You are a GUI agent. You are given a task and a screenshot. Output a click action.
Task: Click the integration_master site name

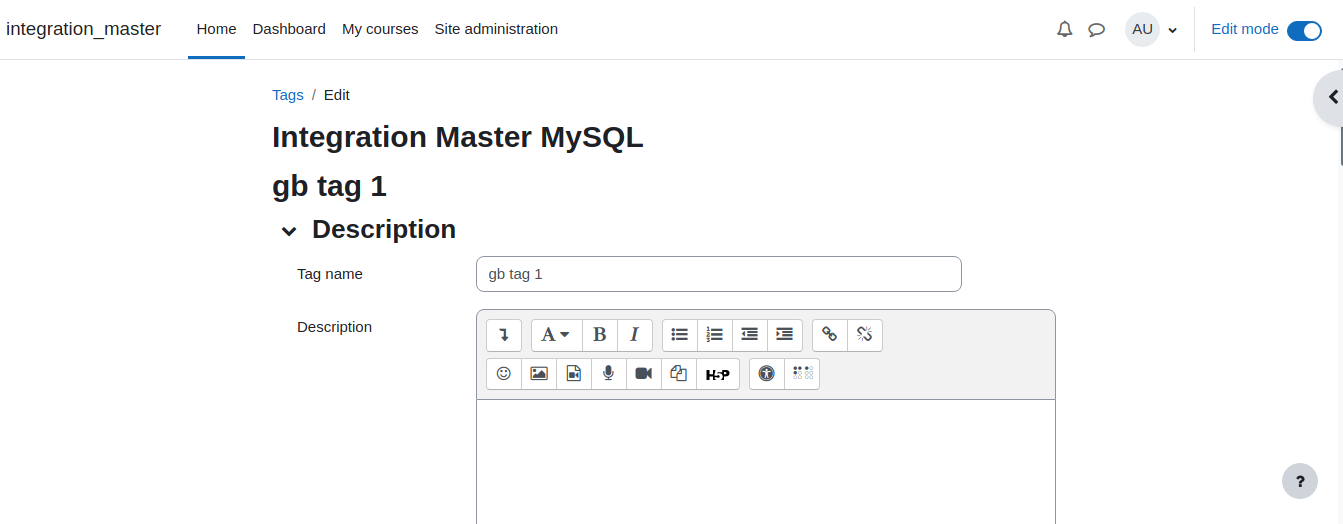[84, 29]
